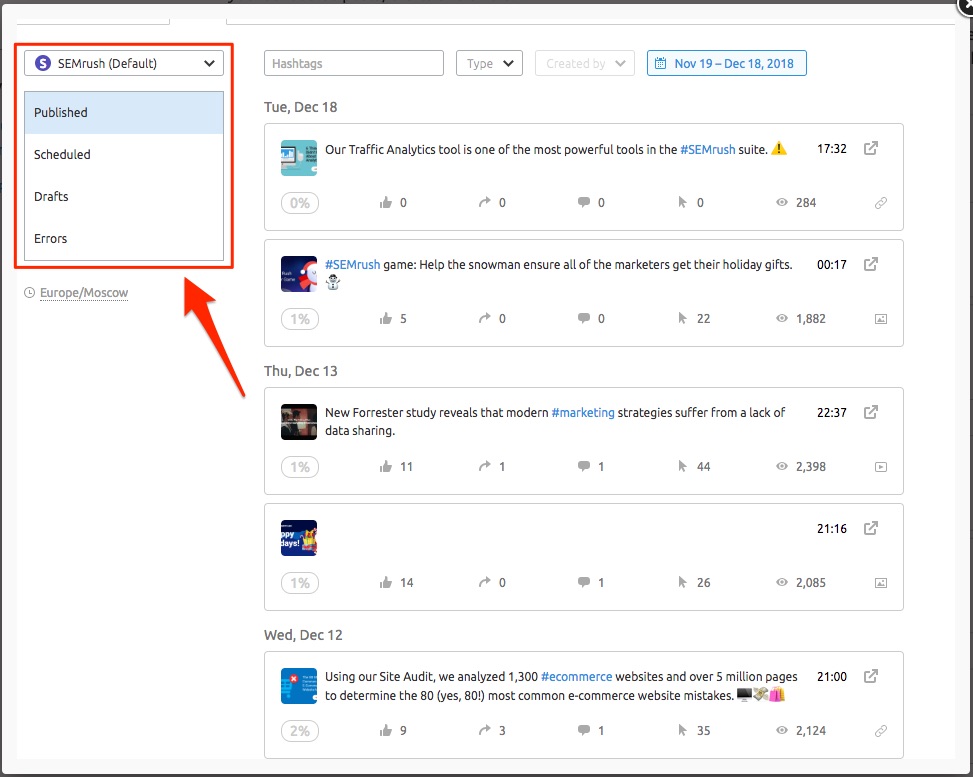Change the Europe/Moscow timezone
This screenshot has height=777, width=973.
pyautogui.click(x=84, y=293)
